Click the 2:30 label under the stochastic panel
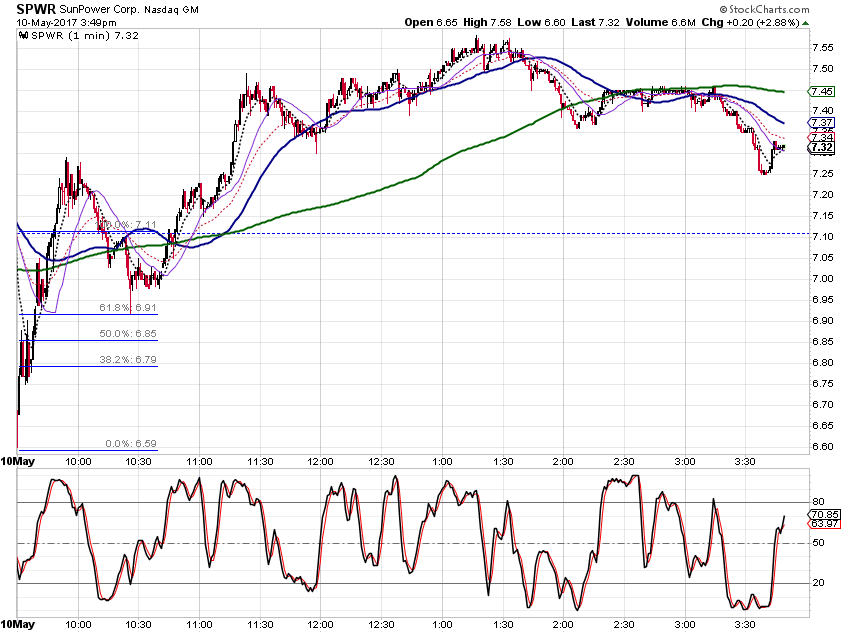Viewport: 850px width, 633px height. pyautogui.click(x=624, y=625)
